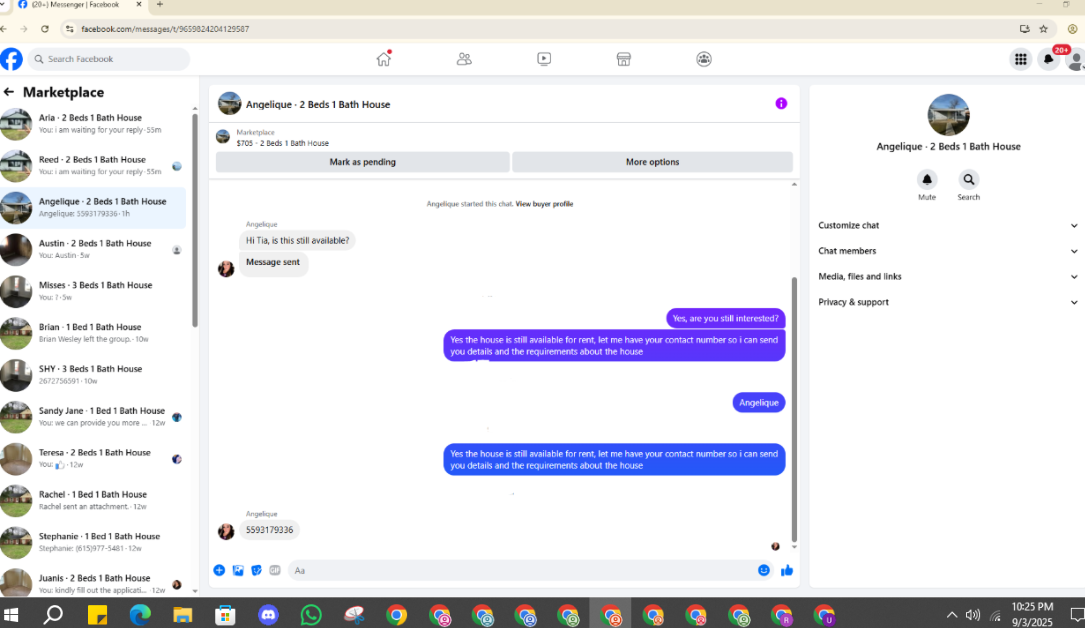Open emoji picker smiley icon
This screenshot has height=628, width=1085.
(x=764, y=571)
